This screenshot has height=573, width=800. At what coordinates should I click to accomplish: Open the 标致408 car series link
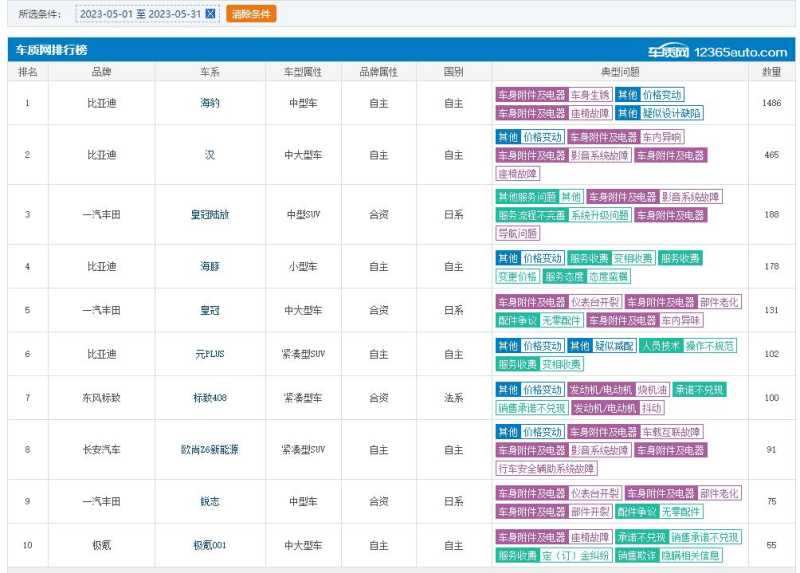[210, 398]
